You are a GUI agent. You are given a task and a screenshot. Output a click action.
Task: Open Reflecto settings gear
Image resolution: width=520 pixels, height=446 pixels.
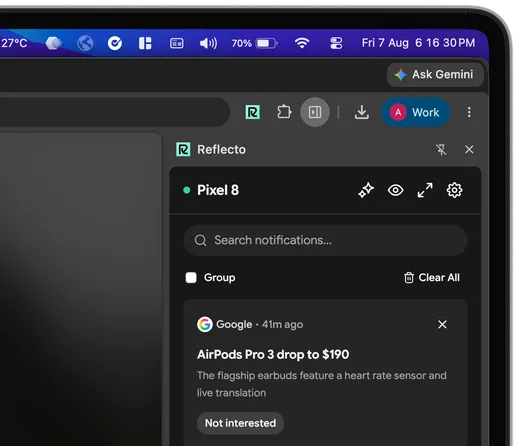(x=454, y=190)
